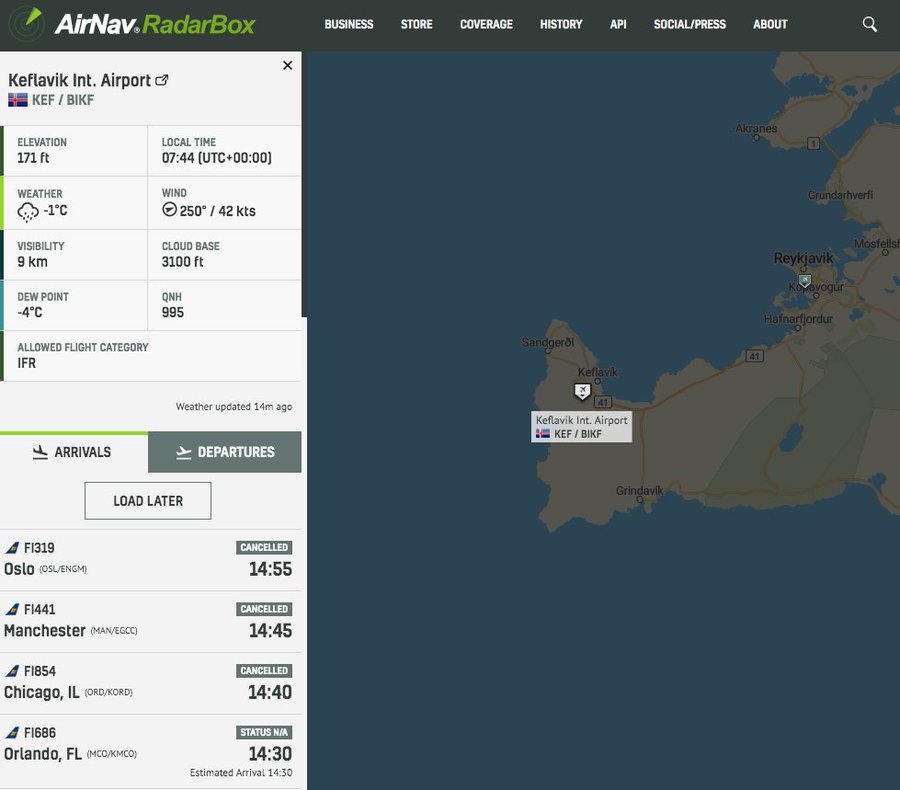Click the Keflavik Int. Airport title
This screenshot has width=900, height=790.
[79, 80]
